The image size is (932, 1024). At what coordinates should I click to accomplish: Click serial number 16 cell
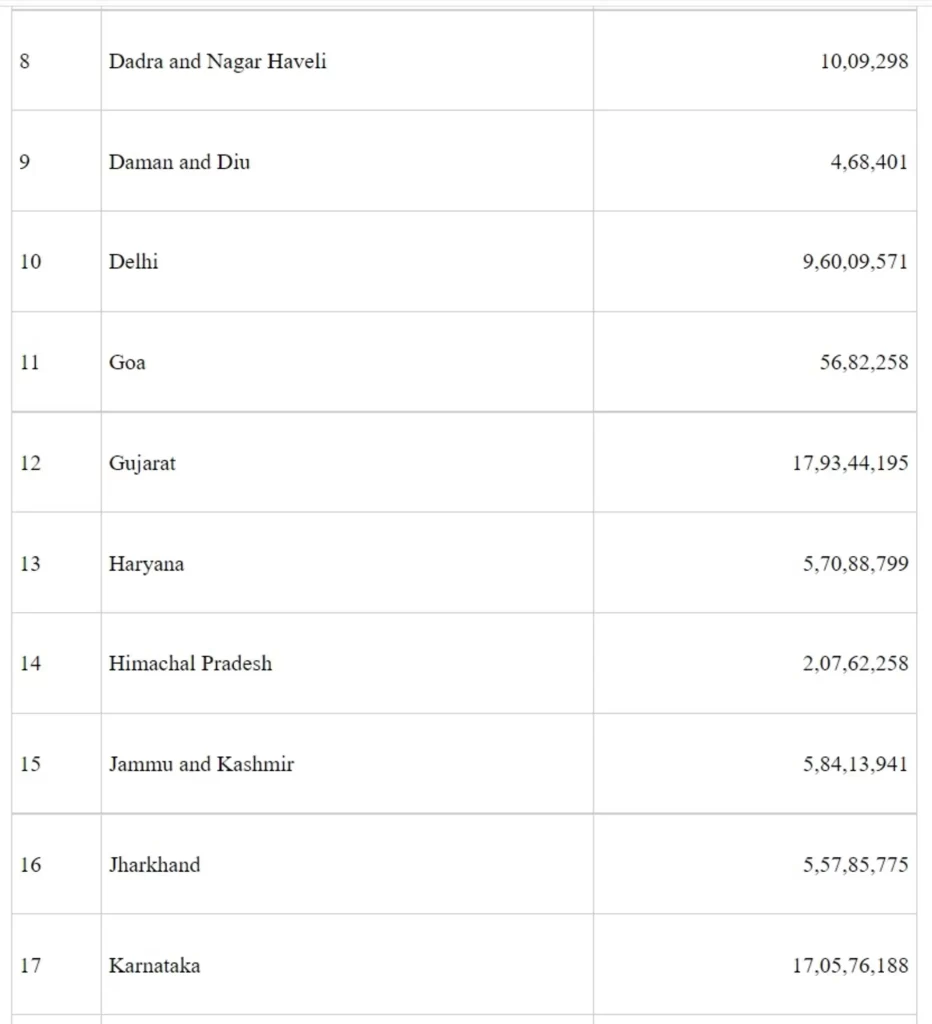[31, 865]
